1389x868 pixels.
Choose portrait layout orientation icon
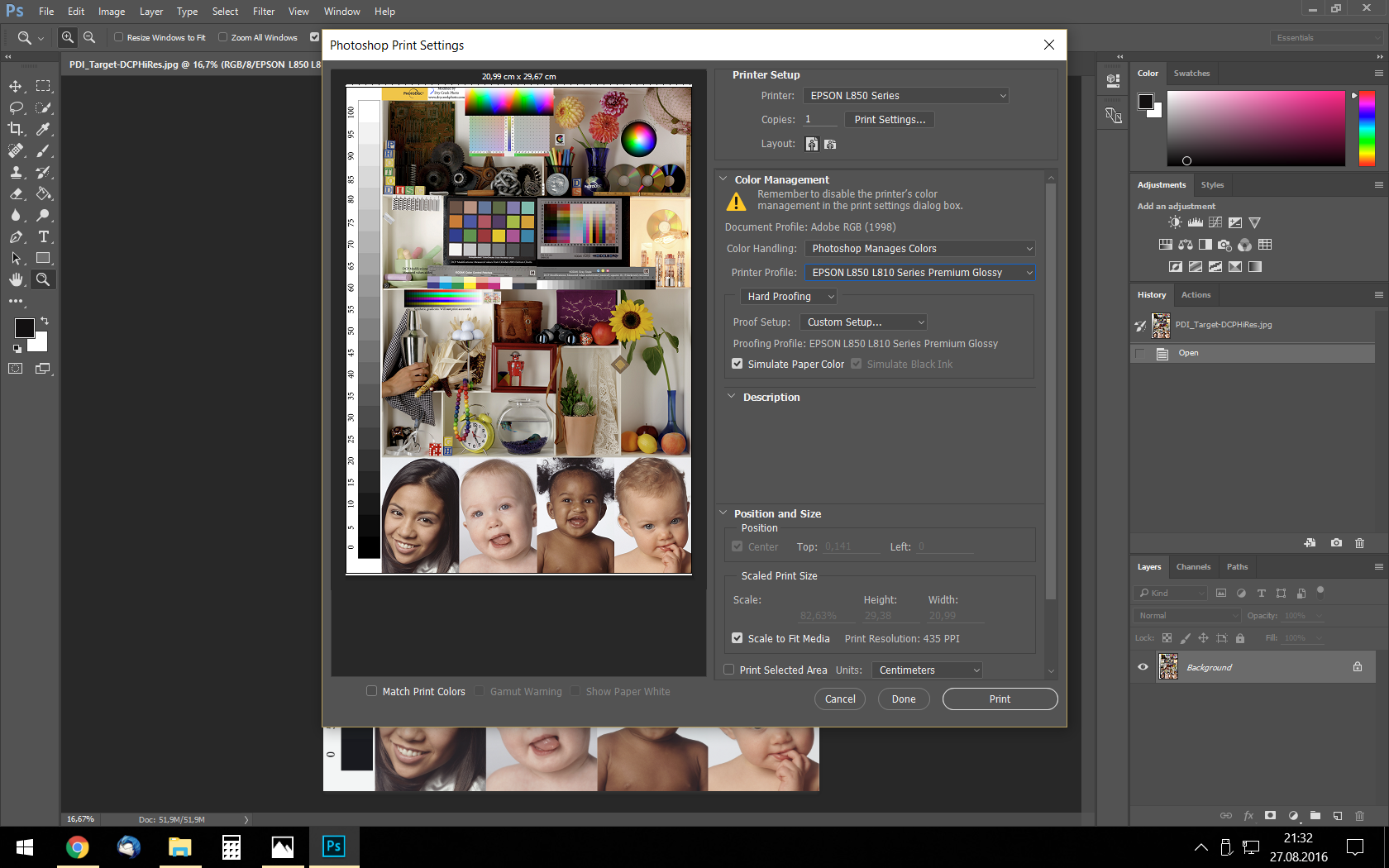(812, 144)
